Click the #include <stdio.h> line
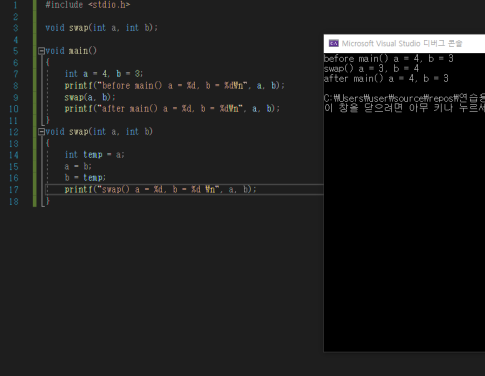 (x=88, y=5)
